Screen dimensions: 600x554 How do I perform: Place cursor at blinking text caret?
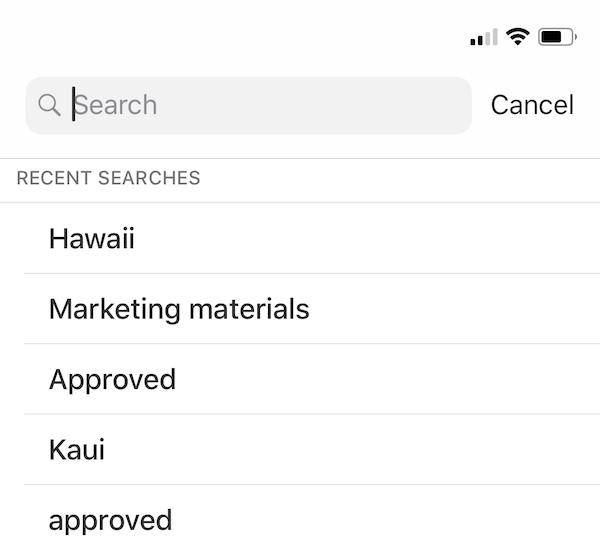click(x=73, y=104)
